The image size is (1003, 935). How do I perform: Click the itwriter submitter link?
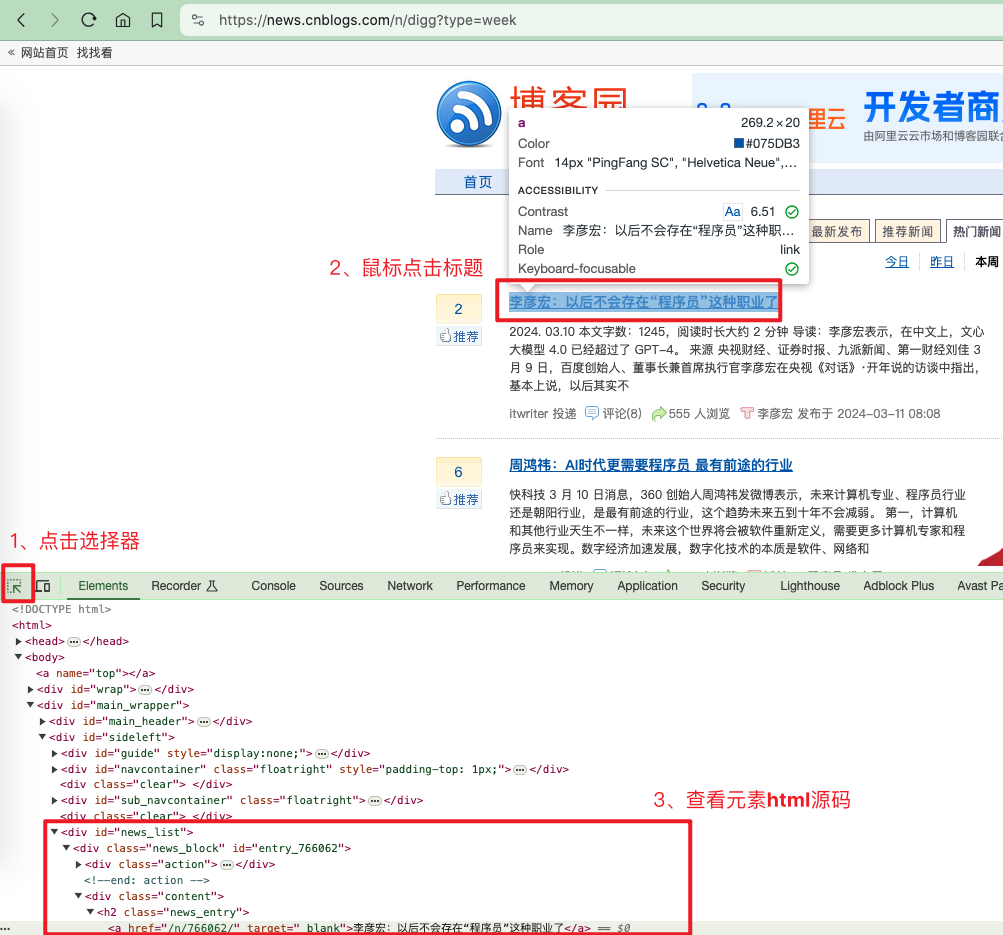528,414
